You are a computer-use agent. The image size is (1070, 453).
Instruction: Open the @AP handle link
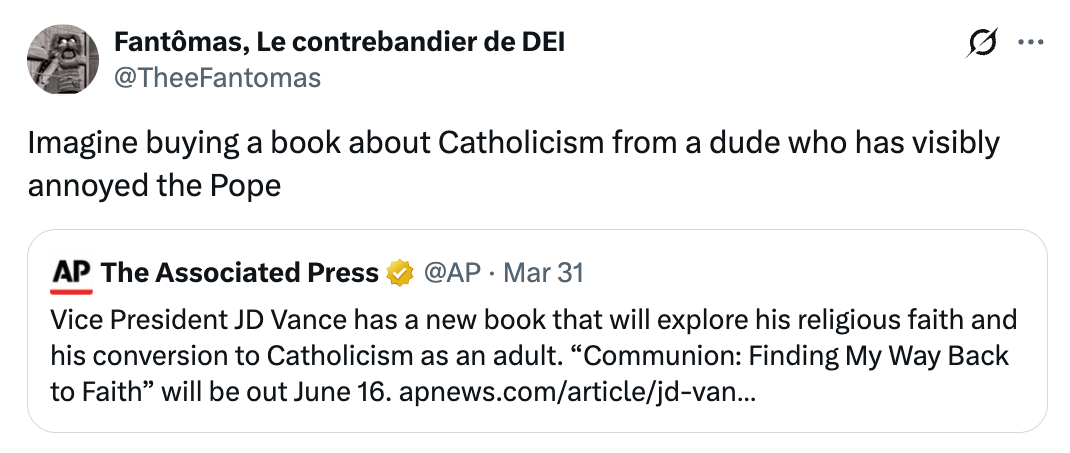[x=452, y=273]
